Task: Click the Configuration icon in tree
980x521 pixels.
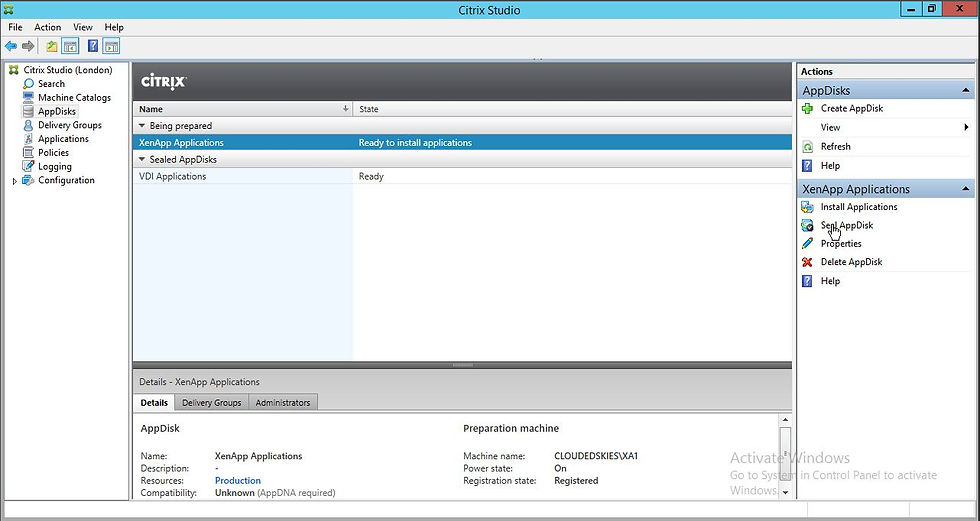Action: (28, 180)
